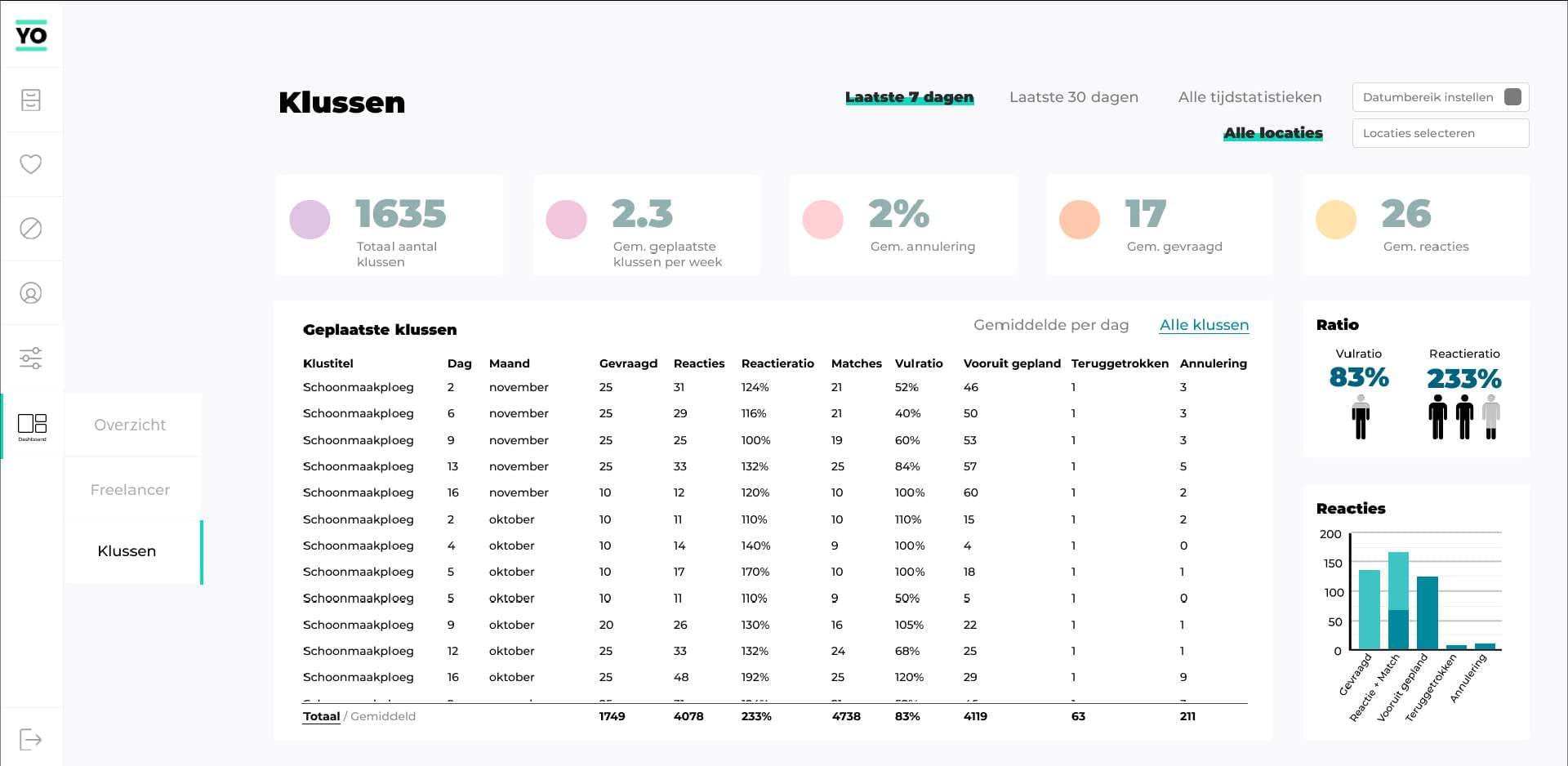1568x766 pixels.
Task: Select the Laatste 7 dagen filter
Action: point(909,97)
